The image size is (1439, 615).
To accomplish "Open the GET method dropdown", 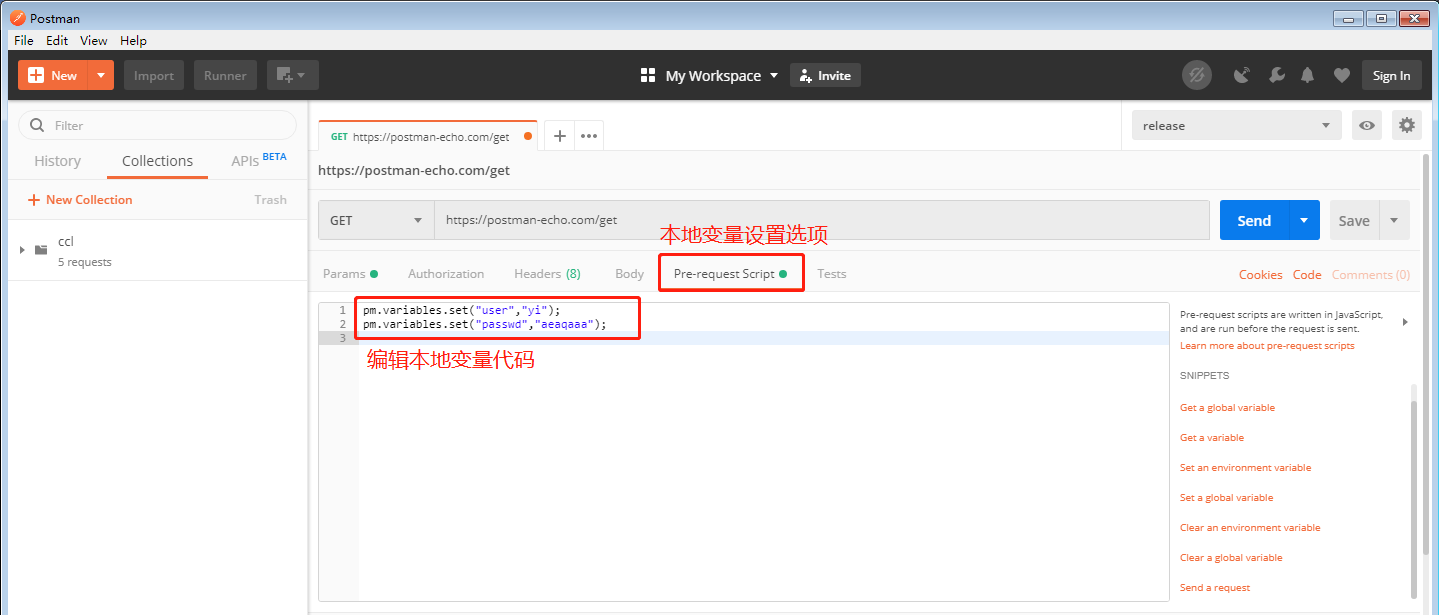I will [x=376, y=220].
